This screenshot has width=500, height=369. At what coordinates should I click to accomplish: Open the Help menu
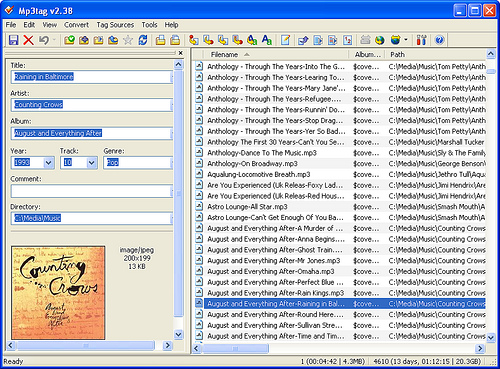coord(171,25)
